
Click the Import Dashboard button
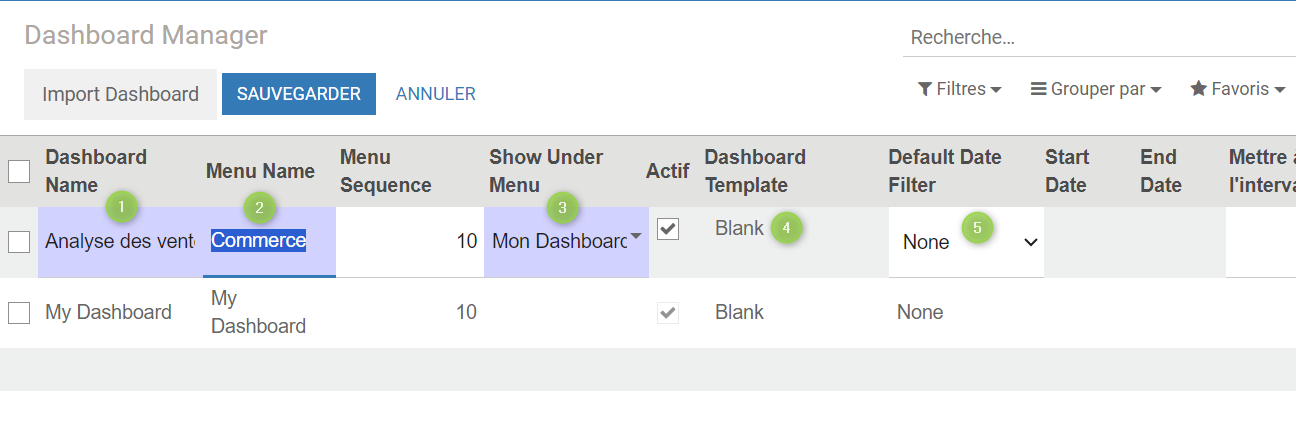[120, 95]
